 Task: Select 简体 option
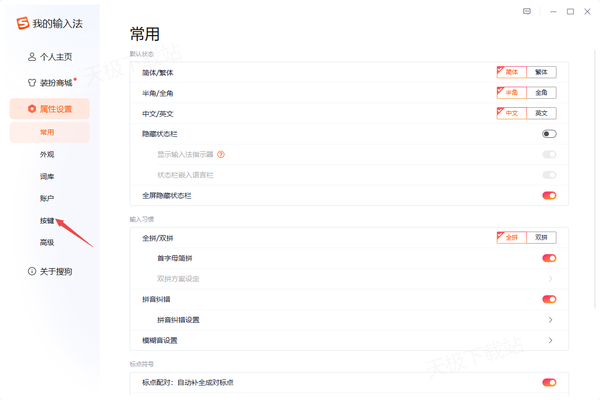(x=512, y=72)
